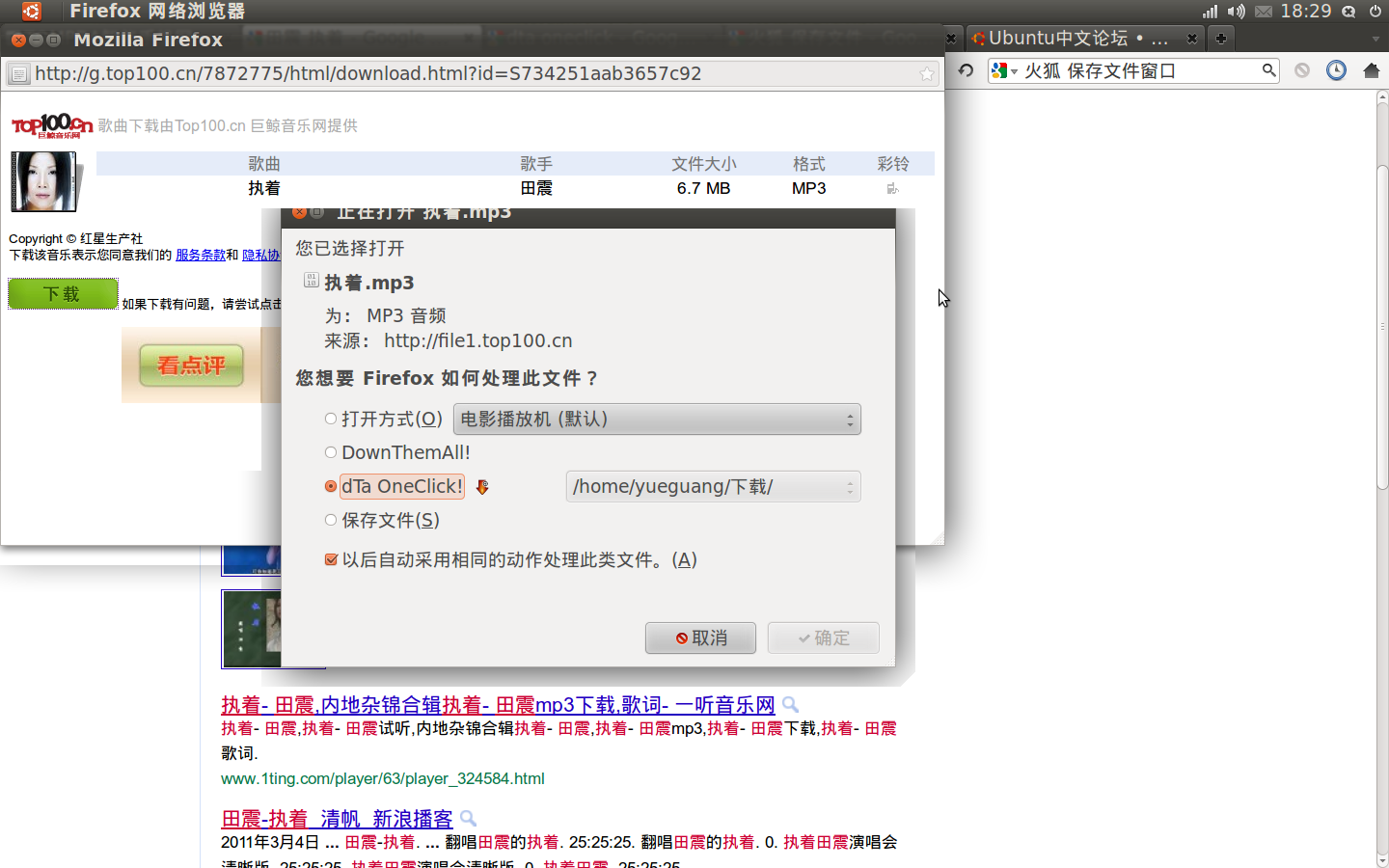Open the sound volume indicator
Viewport: 1389px width, 868px height.
pyautogui.click(x=1237, y=12)
